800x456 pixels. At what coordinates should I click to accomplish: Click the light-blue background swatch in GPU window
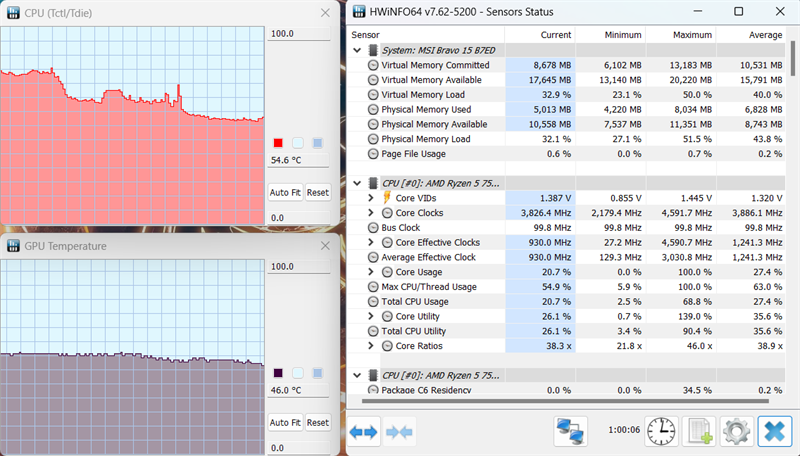tap(298, 373)
